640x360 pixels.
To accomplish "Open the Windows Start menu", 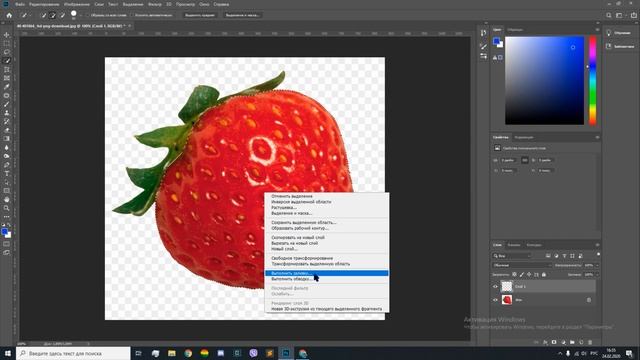I will click(8, 353).
